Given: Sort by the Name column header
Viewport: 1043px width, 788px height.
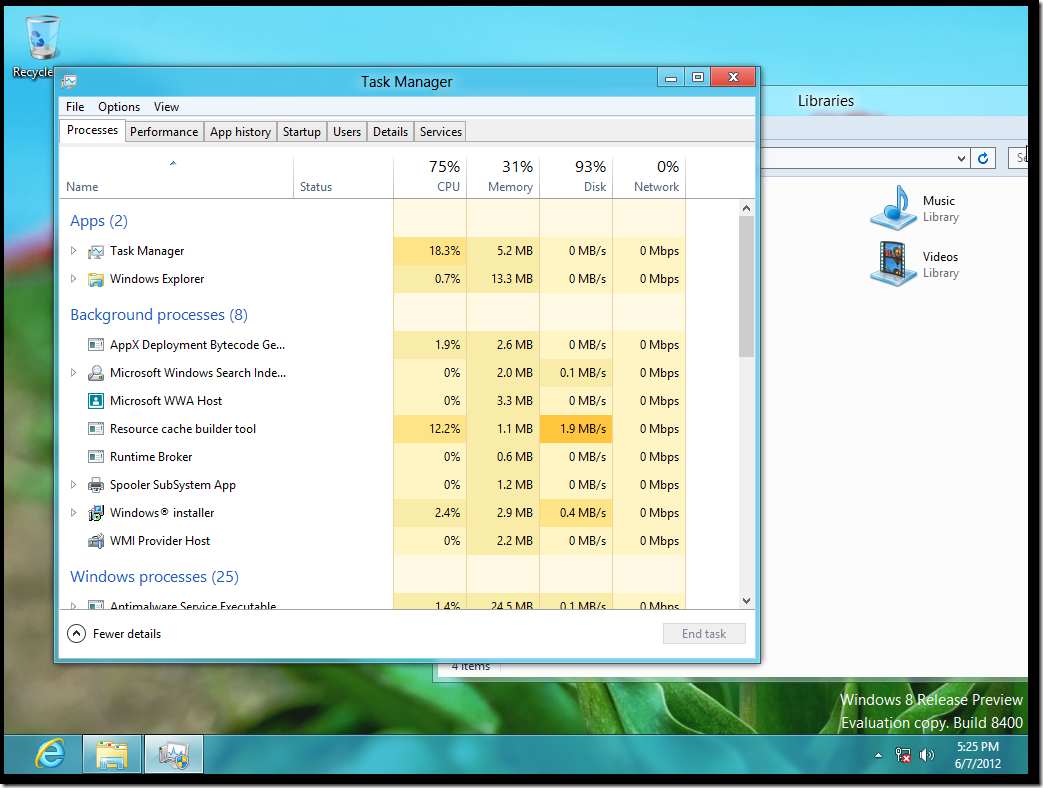Looking at the screenshot, I should pyautogui.click(x=176, y=177).
